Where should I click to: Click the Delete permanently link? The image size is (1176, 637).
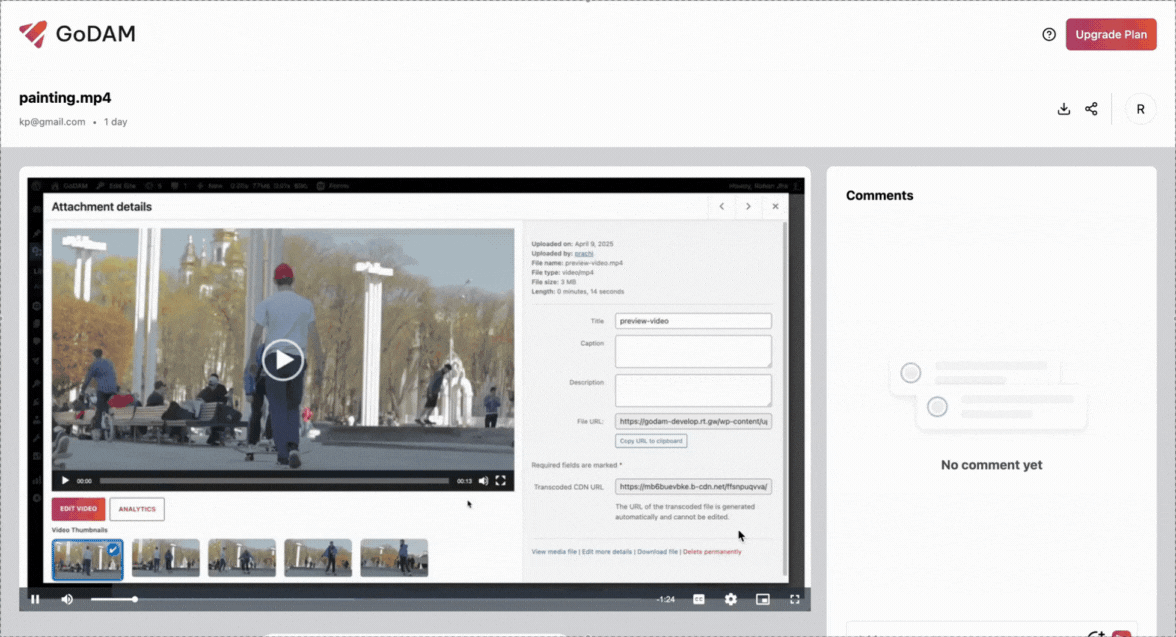pyautogui.click(x=712, y=551)
